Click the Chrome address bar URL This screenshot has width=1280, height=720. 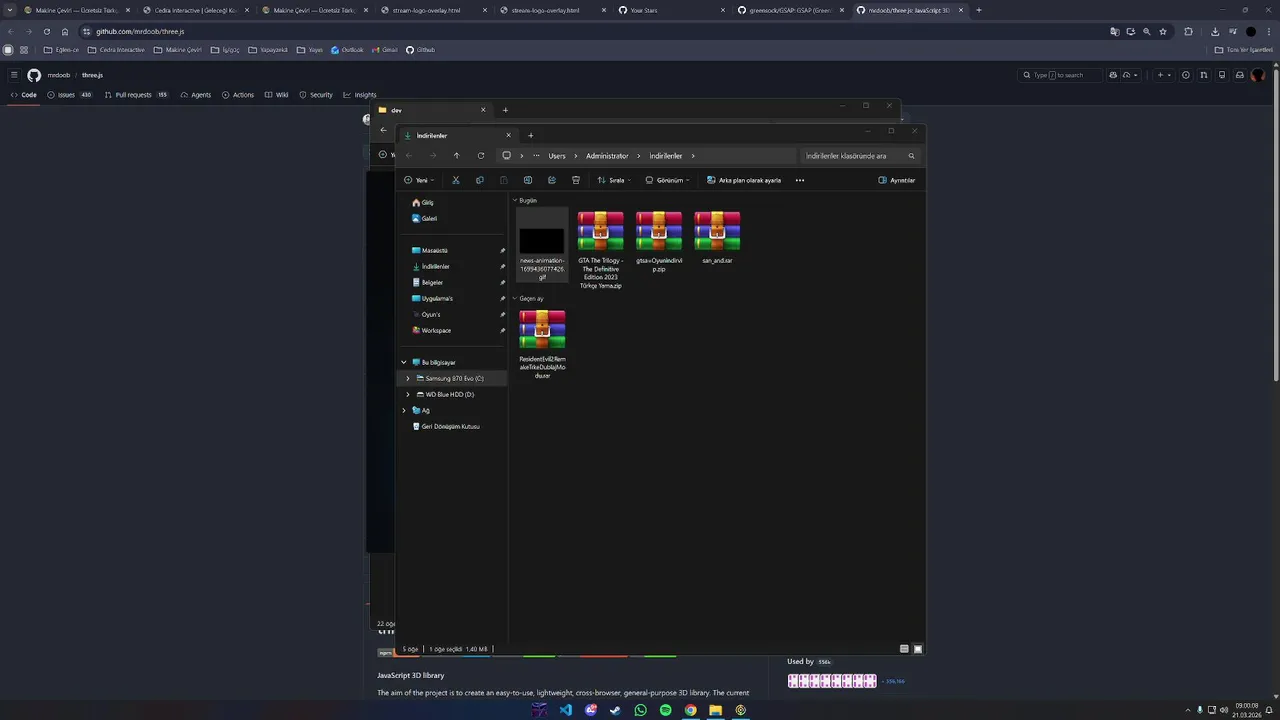pos(140,31)
